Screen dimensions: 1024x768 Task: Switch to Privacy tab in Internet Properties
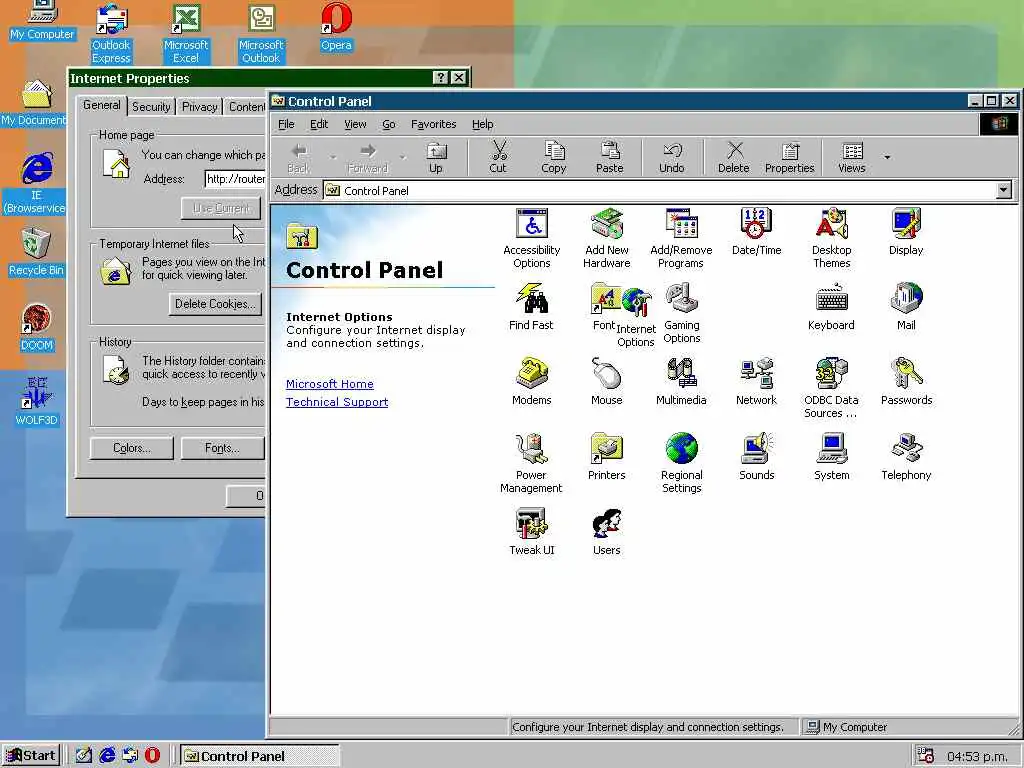(x=199, y=106)
